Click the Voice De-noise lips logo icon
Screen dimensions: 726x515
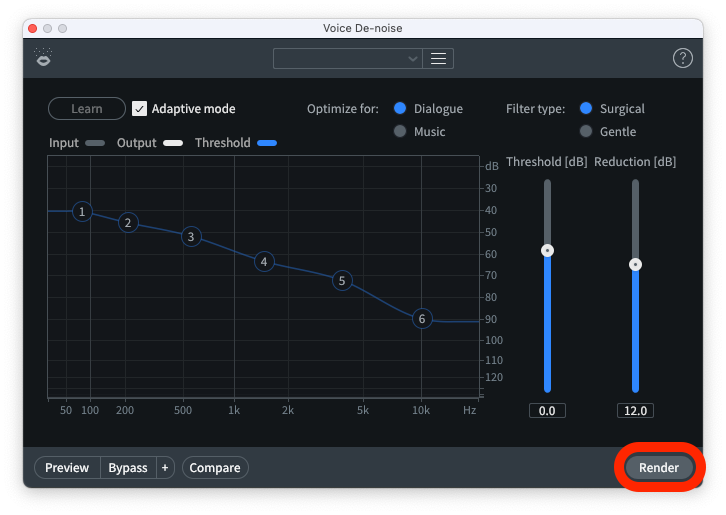[43, 58]
